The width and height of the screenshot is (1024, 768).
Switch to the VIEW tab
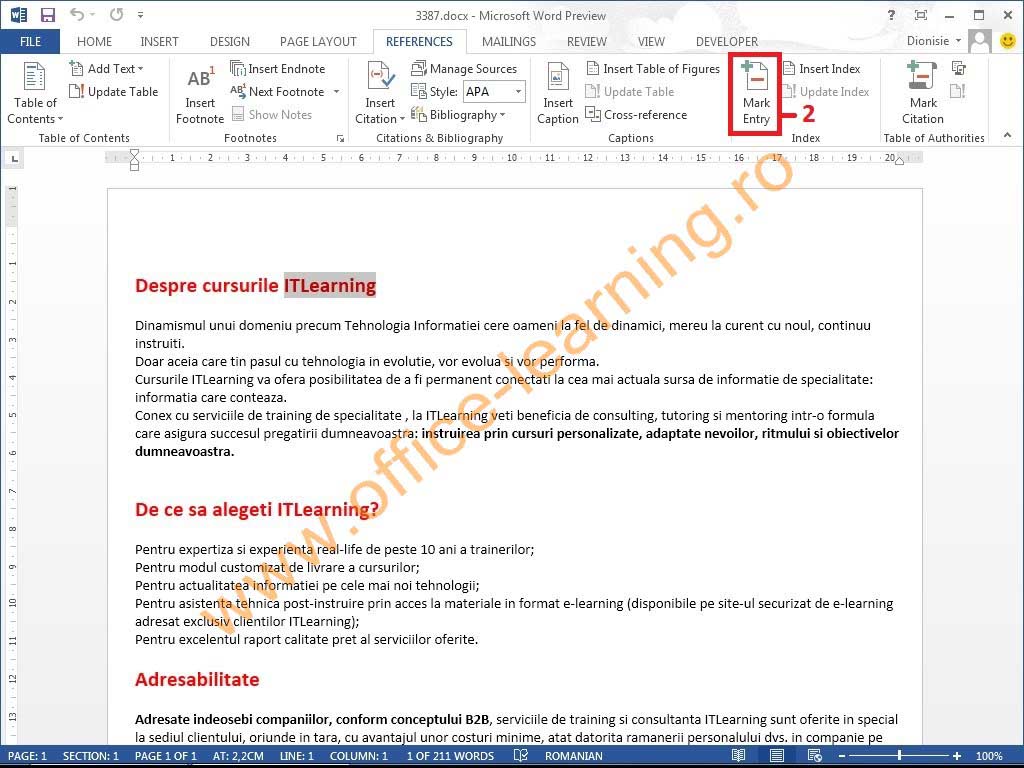(x=651, y=41)
